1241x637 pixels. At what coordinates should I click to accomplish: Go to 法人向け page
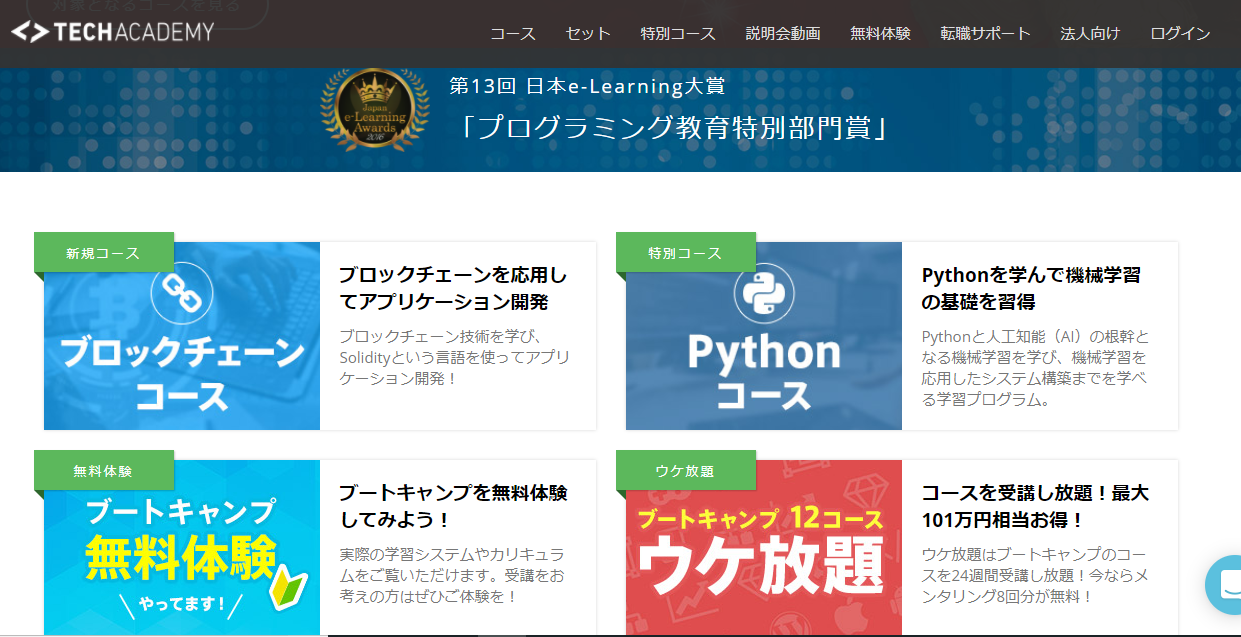coord(1090,34)
